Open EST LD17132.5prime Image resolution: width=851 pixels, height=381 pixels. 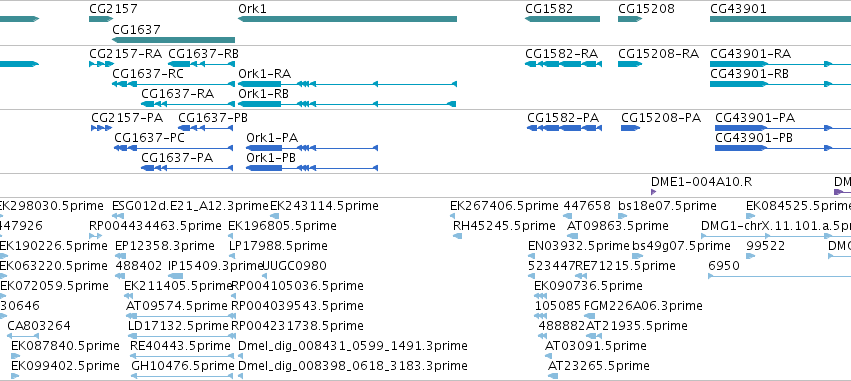tap(178, 326)
